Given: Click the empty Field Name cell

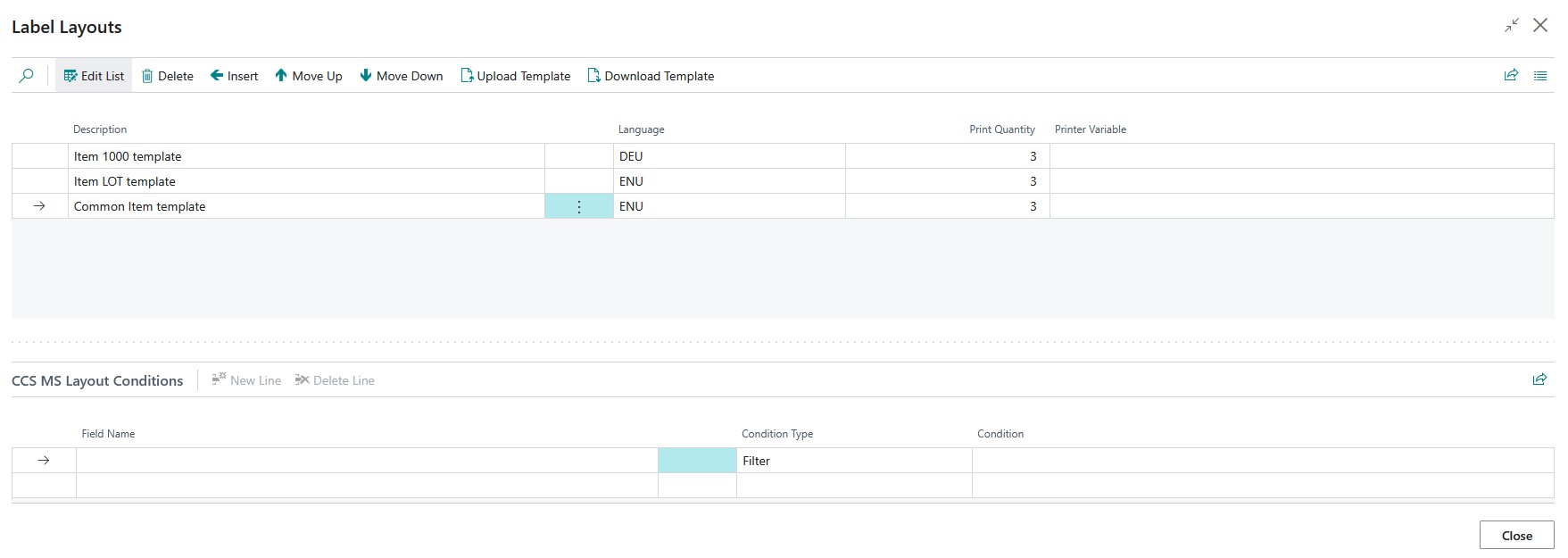Looking at the screenshot, I should 366,461.
